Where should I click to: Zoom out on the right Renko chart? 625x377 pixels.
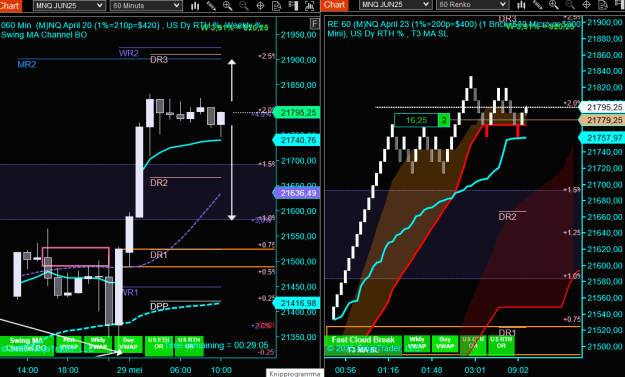click(x=570, y=5)
